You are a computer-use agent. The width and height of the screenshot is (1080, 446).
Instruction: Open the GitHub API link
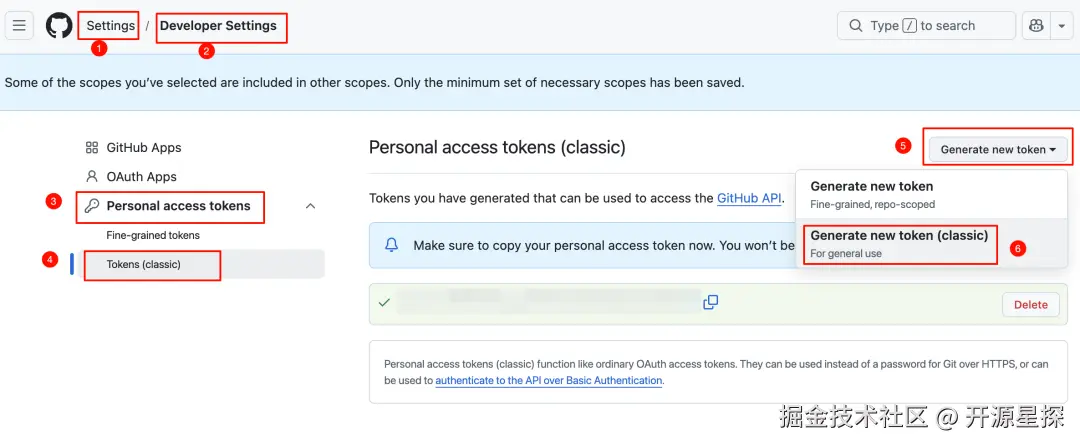[x=749, y=199]
